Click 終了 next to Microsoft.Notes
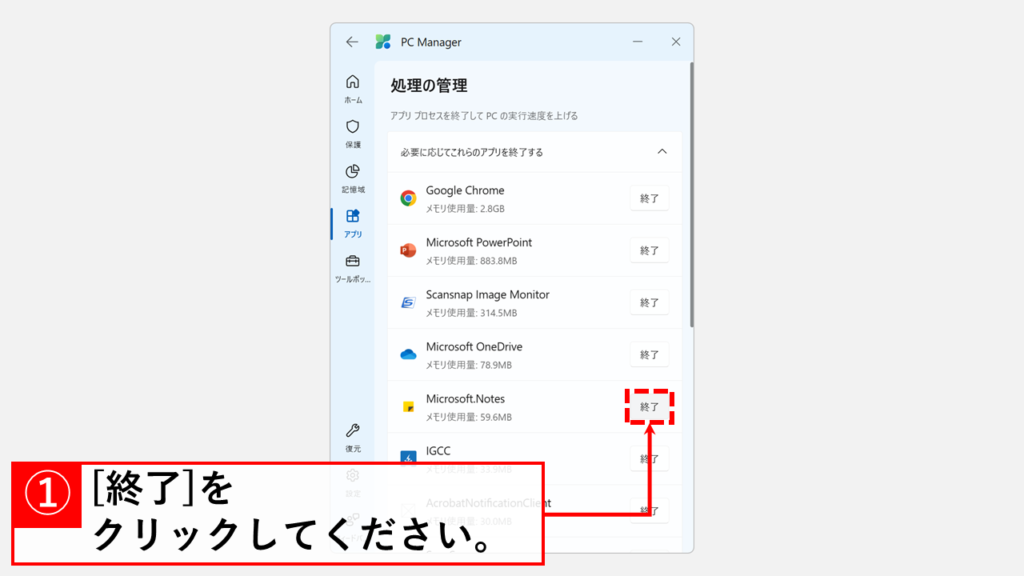The width and height of the screenshot is (1024, 576). pos(649,407)
